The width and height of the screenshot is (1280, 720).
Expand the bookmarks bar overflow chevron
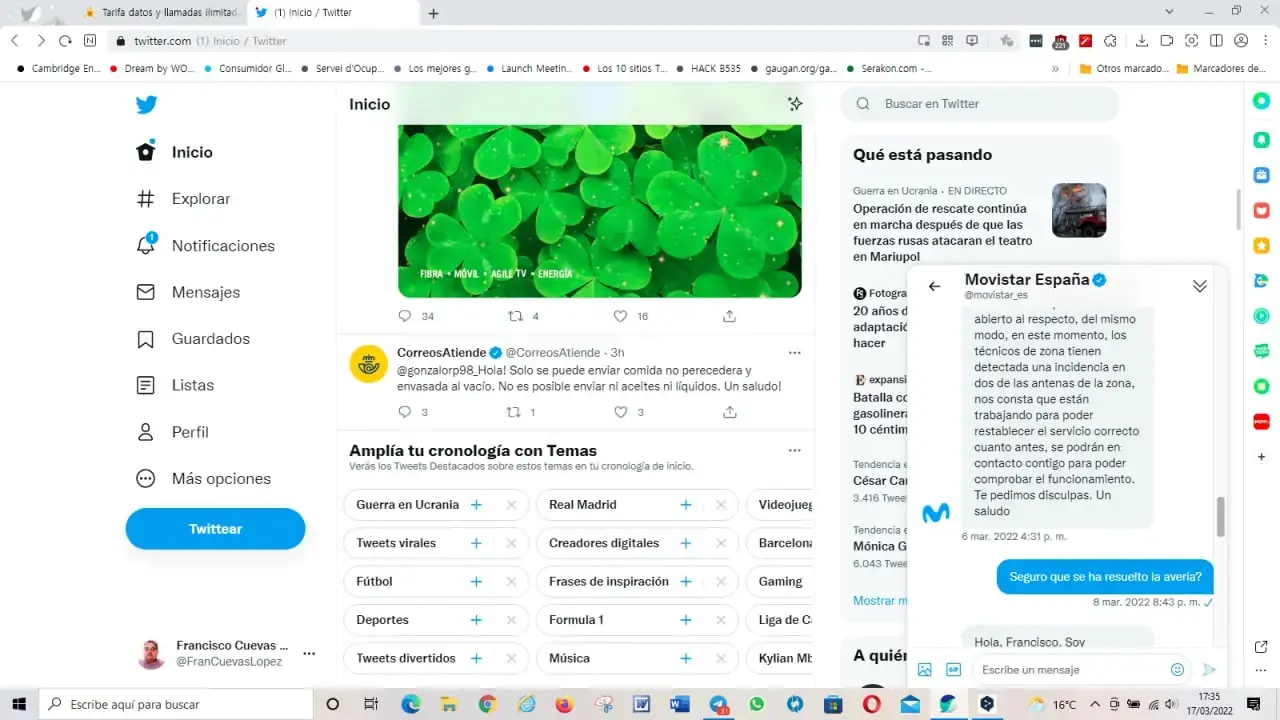[1055, 69]
